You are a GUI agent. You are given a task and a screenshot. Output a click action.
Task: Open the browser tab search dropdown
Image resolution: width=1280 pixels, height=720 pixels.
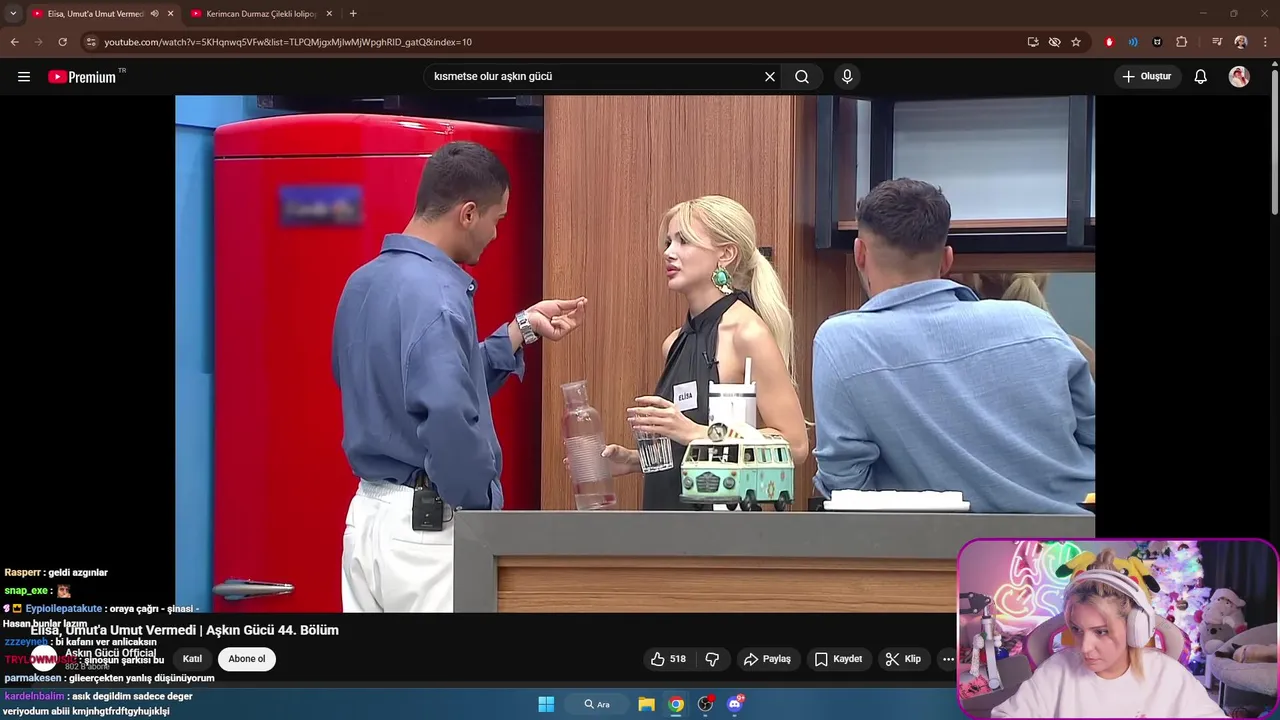coord(13,14)
